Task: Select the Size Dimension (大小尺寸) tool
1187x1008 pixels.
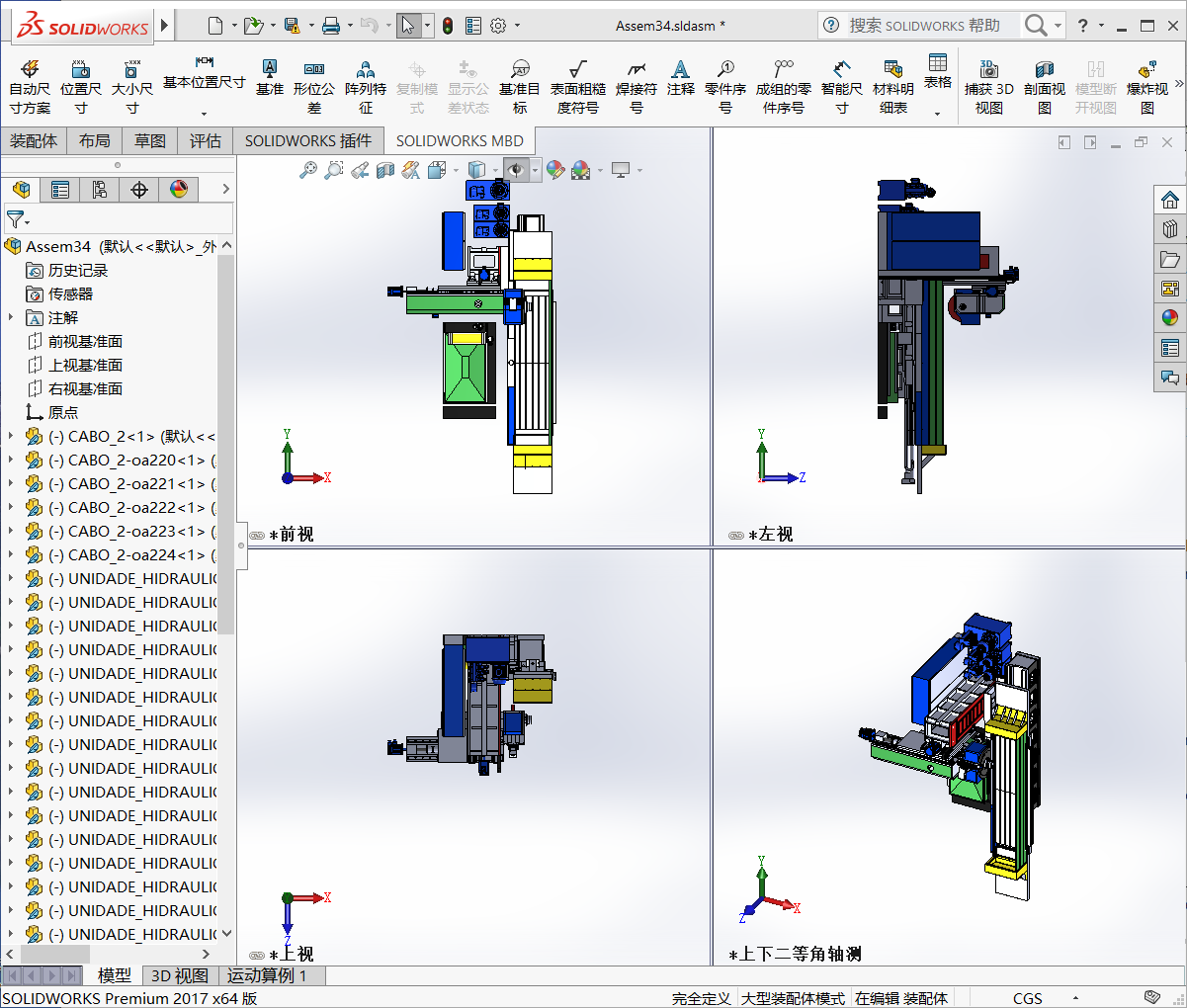Action: pos(132,86)
